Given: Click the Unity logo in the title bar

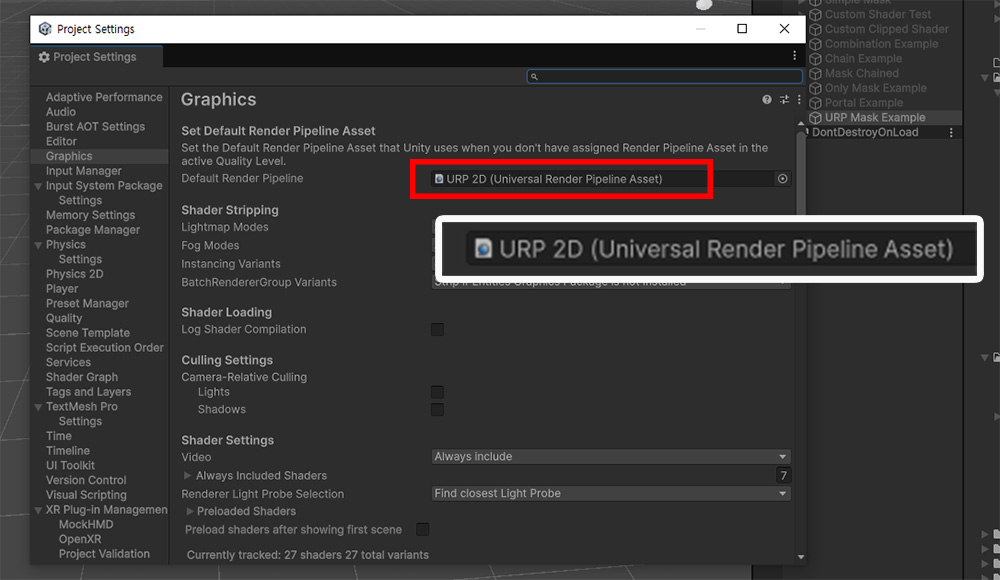Looking at the screenshot, I should click(x=45, y=29).
